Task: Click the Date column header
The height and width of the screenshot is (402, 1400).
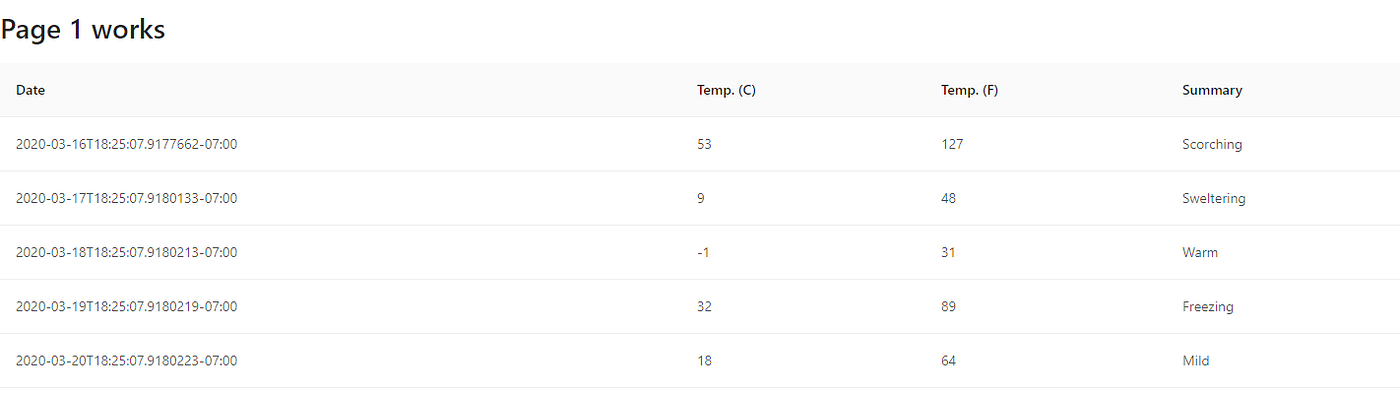Action: pos(30,90)
